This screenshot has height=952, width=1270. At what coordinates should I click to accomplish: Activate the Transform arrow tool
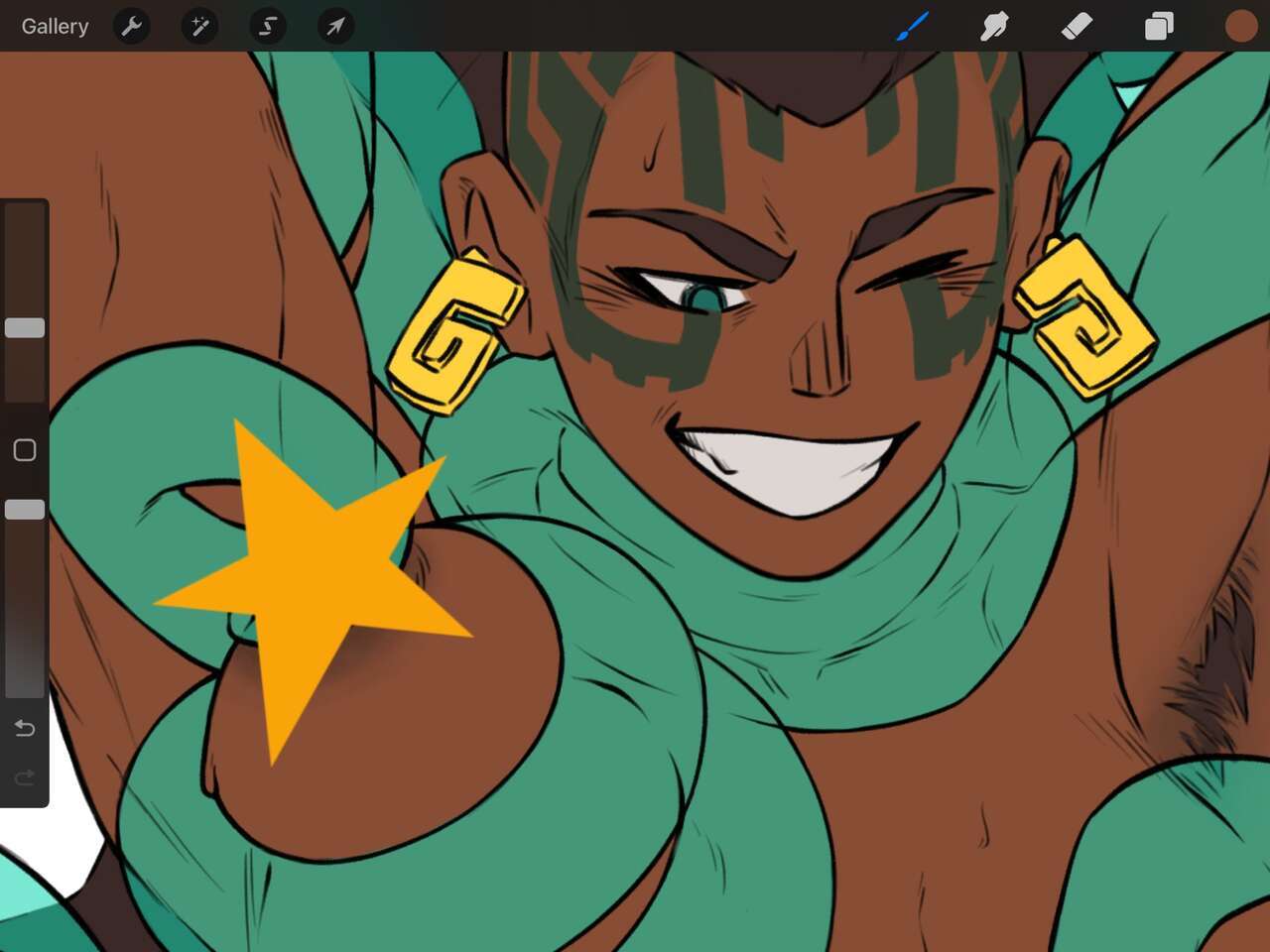tap(335, 27)
